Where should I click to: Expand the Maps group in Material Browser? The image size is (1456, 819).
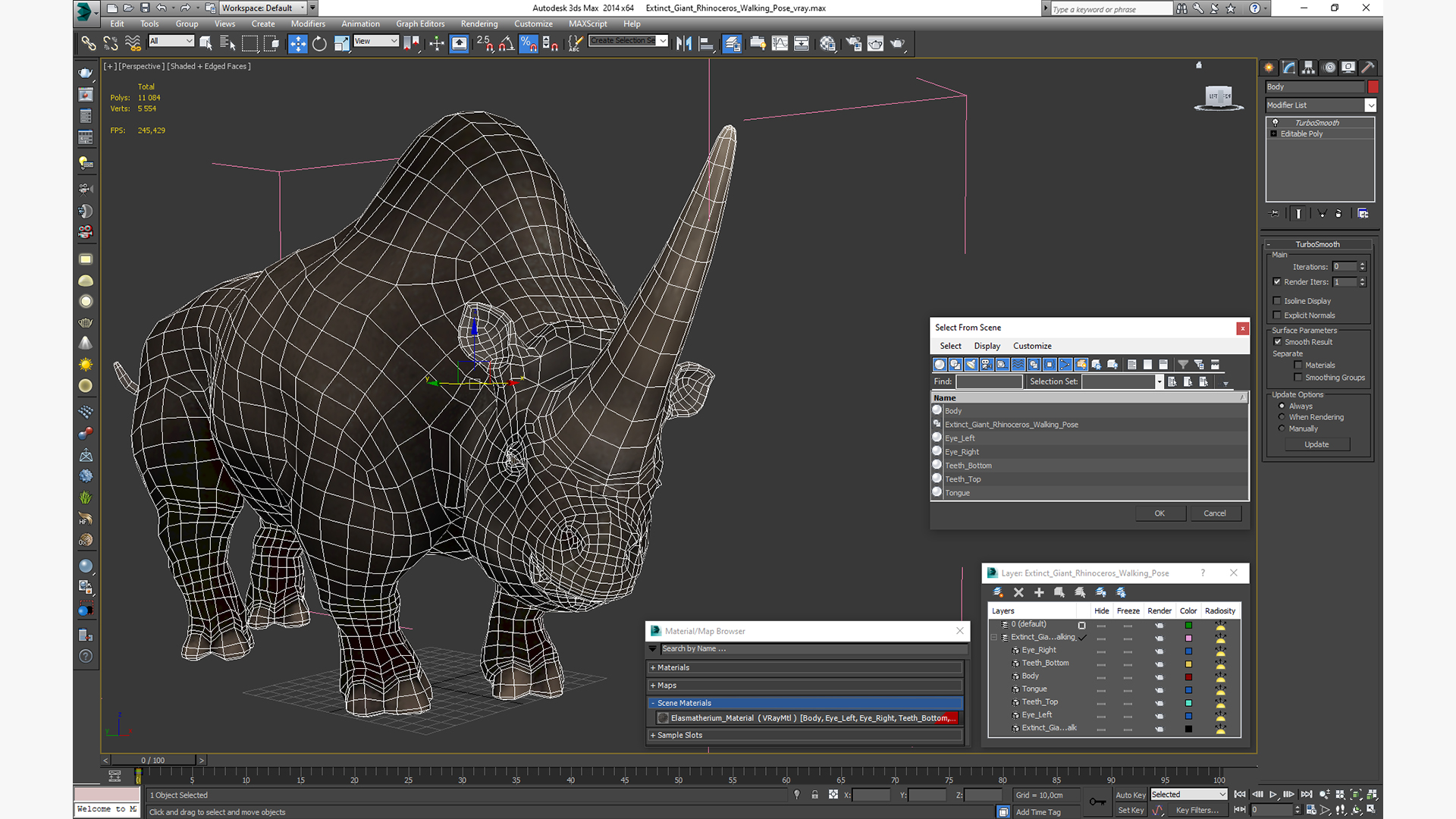(805, 686)
